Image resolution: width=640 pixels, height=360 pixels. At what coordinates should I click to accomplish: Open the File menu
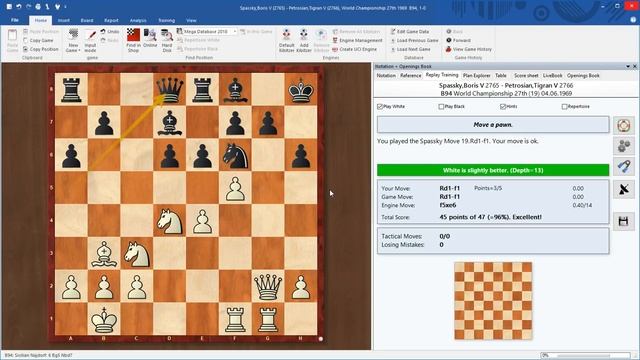(15, 20)
